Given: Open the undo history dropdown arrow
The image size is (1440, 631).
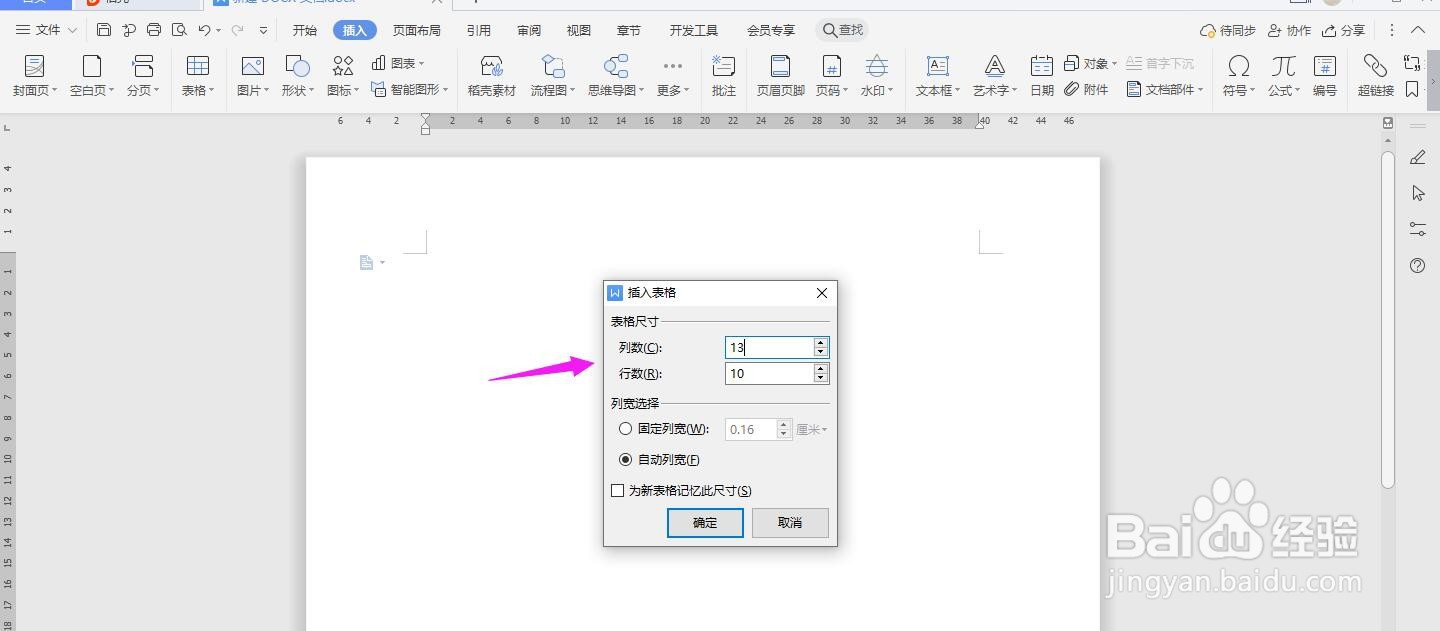Looking at the screenshot, I should click(219, 31).
